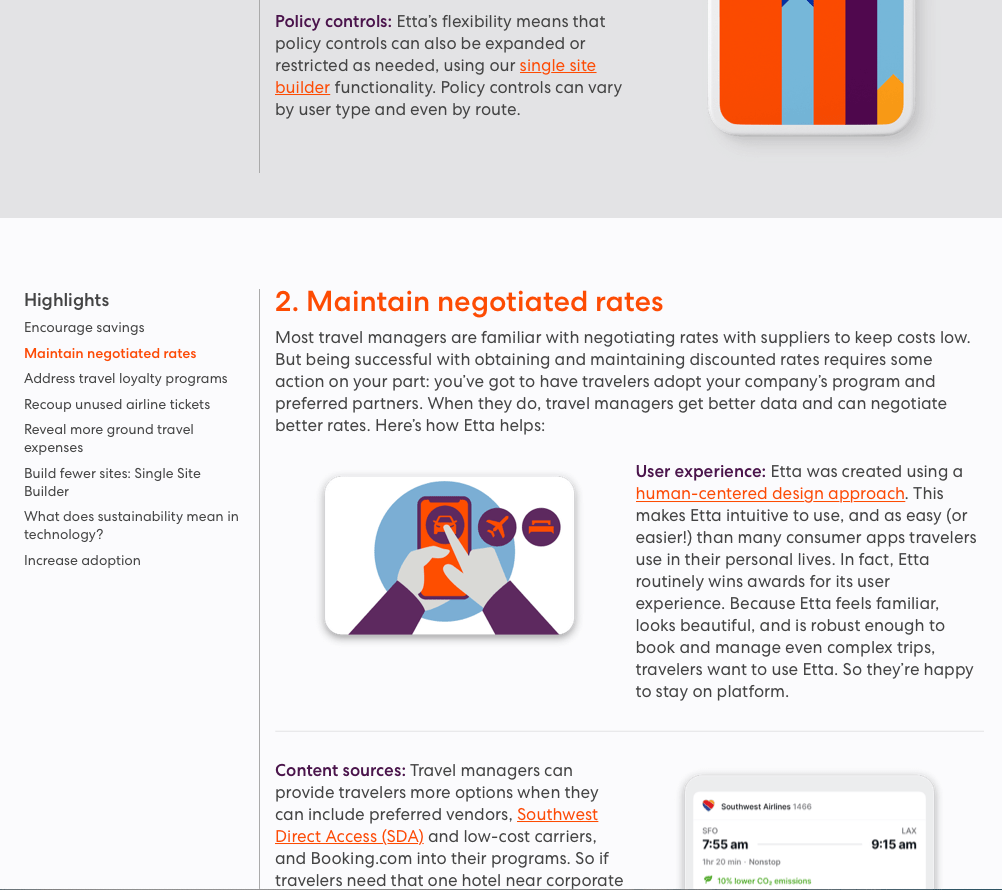This screenshot has width=1002, height=890.
Task: Click the "2. Maintain negotiated rates" heading
Action: pyautogui.click(x=469, y=302)
